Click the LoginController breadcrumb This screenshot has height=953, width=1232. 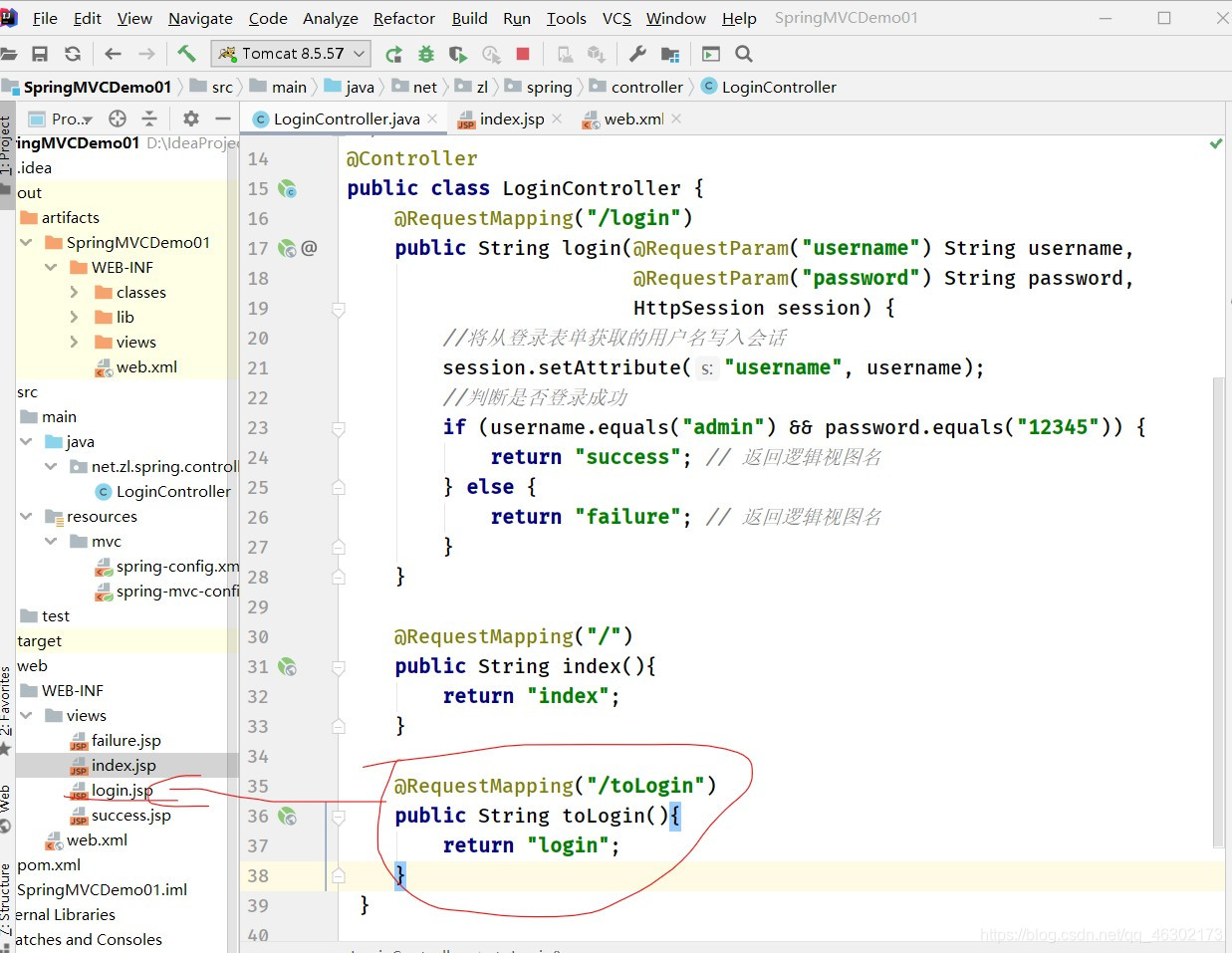[769, 87]
